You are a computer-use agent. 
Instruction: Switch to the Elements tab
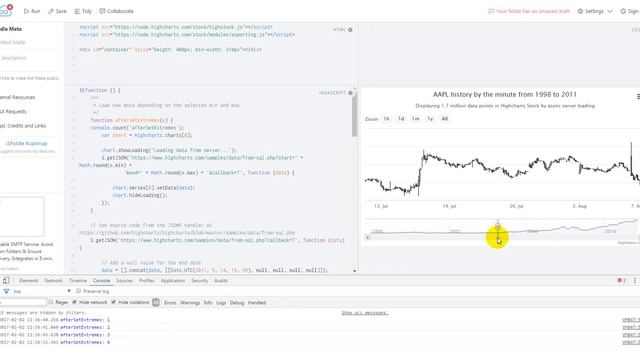[29, 281]
